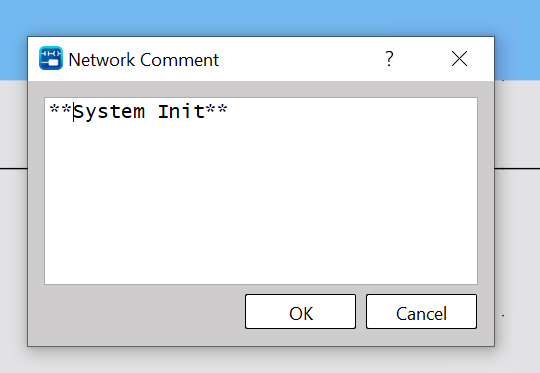Click the gray dialog strip above the comment box
This screenshot has width=540, height=373.
tap(261, 89)
